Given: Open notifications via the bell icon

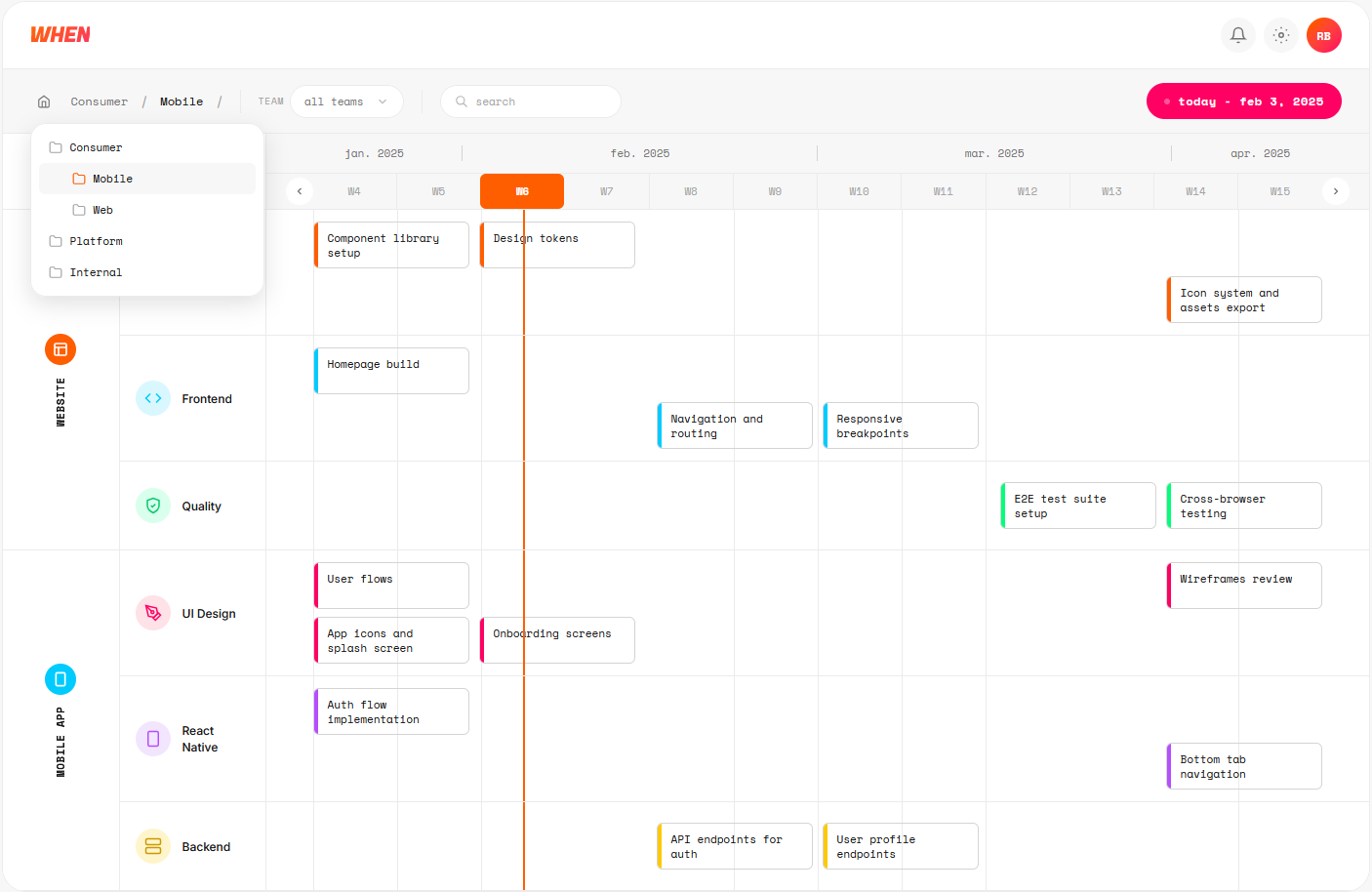Looking at the screenshot, I should (x=1237, y=34).
